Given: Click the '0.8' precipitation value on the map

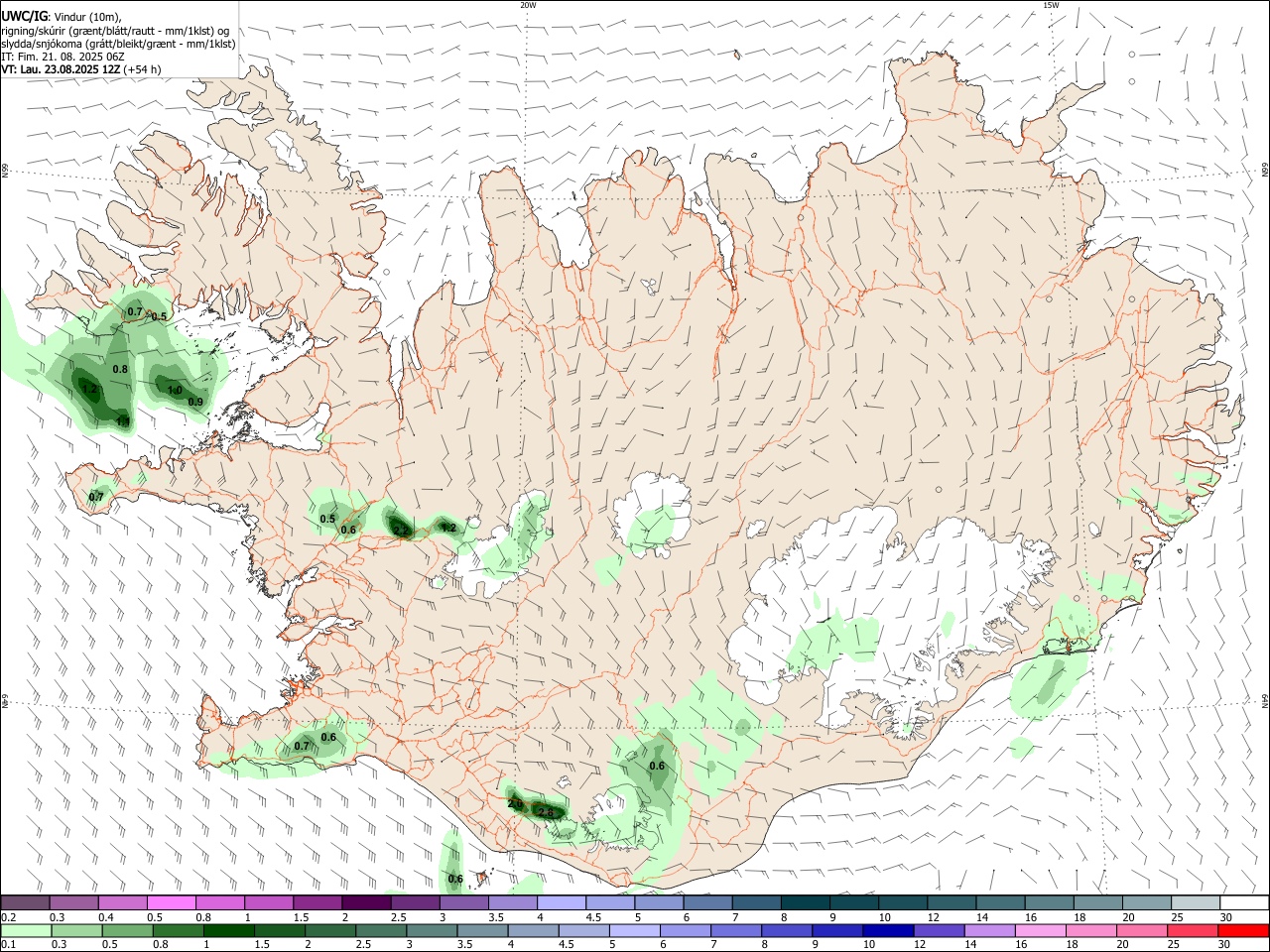Looking at the screenshot, I should pos(120,369).
